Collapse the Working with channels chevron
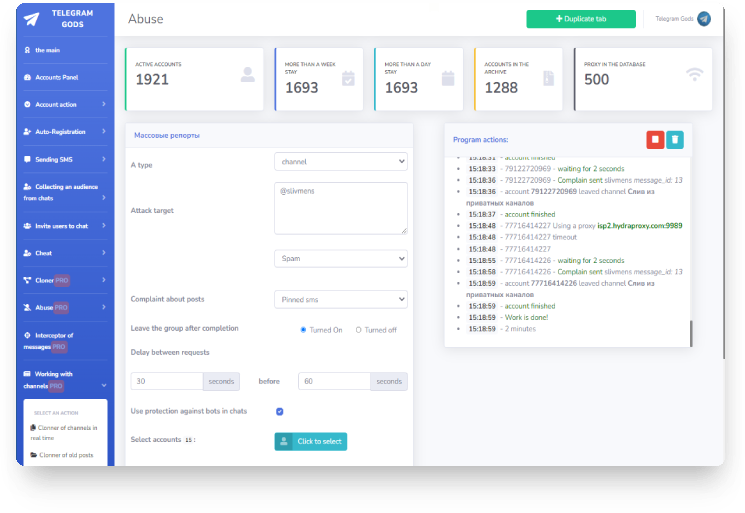Viewport: 745px width, 513px height. point(104,386)
